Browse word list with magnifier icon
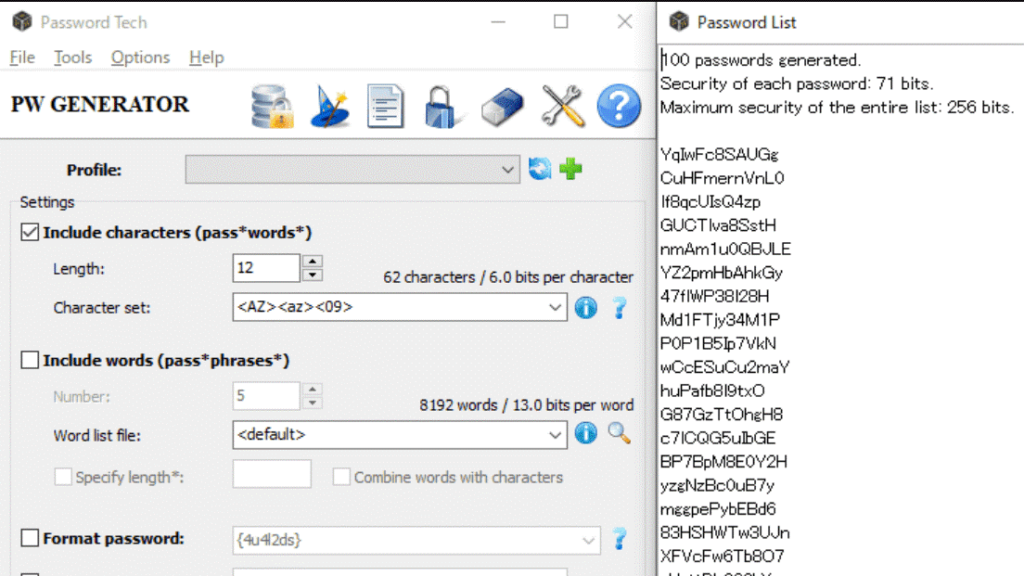Image resolution: width=1024 pixels, height=576 pixels. click(x=619, y=433)
